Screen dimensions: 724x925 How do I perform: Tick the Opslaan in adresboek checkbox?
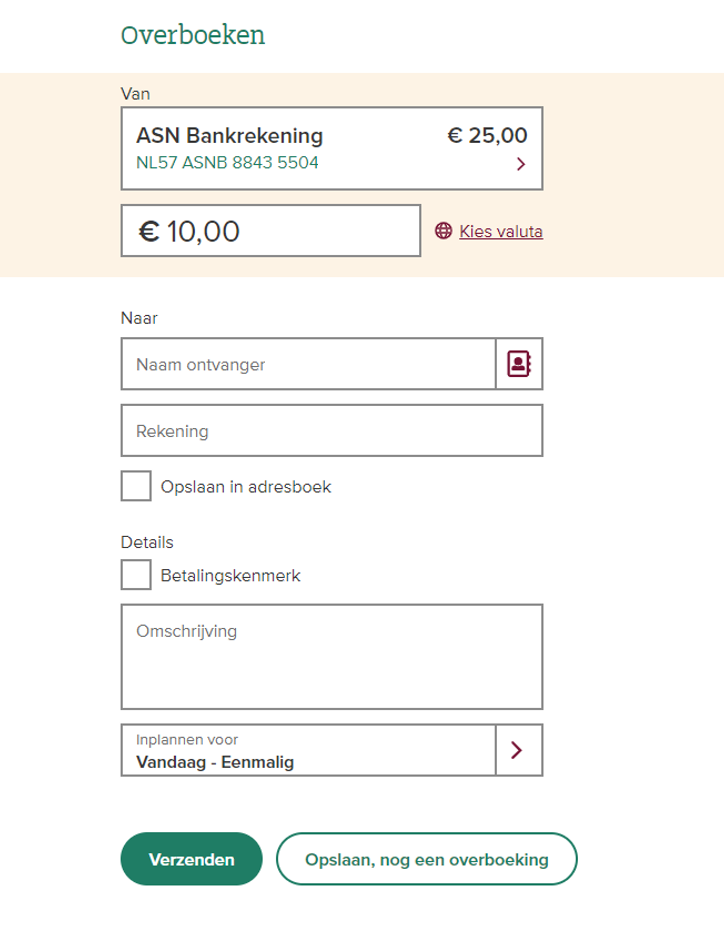(136, 486)
